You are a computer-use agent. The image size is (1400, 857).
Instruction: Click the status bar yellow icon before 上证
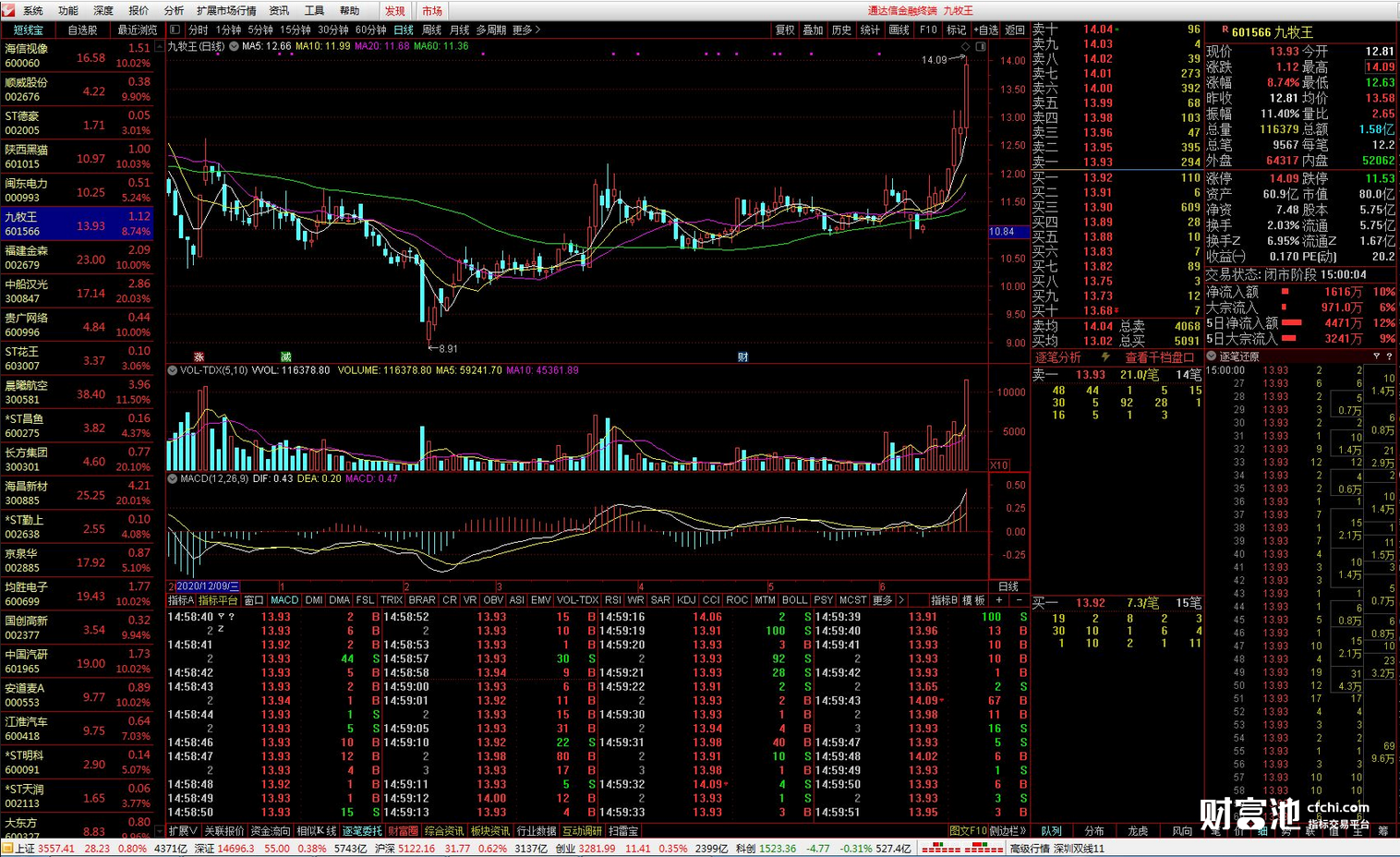tap(7, 849)
